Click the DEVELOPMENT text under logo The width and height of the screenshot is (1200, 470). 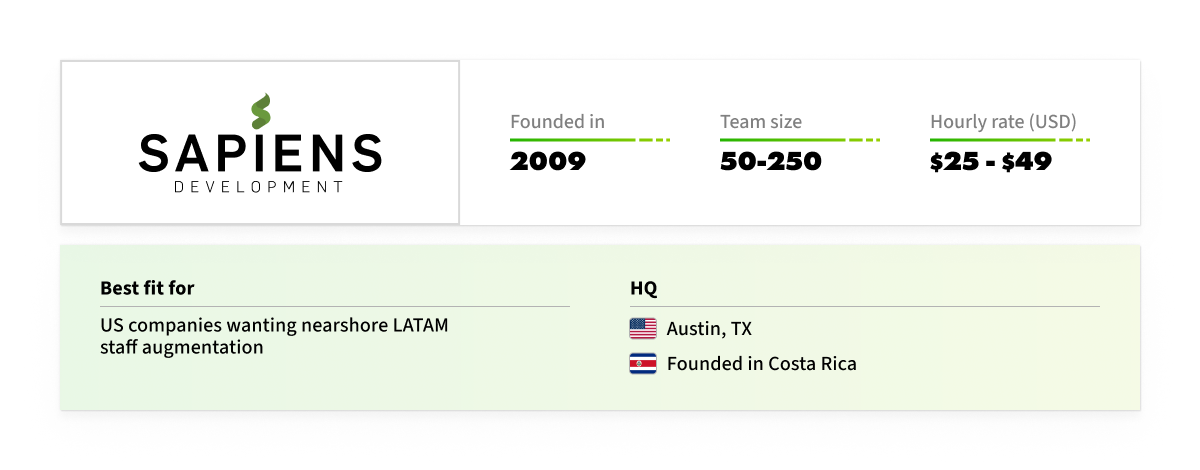click(x=259, y=187)
